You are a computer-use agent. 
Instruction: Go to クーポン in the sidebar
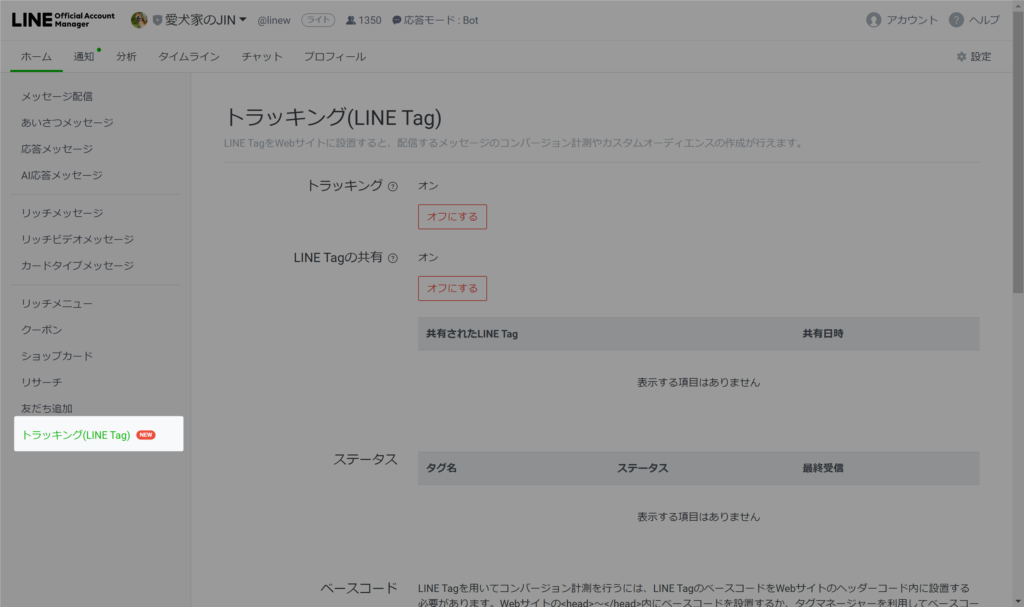(41, 329)
